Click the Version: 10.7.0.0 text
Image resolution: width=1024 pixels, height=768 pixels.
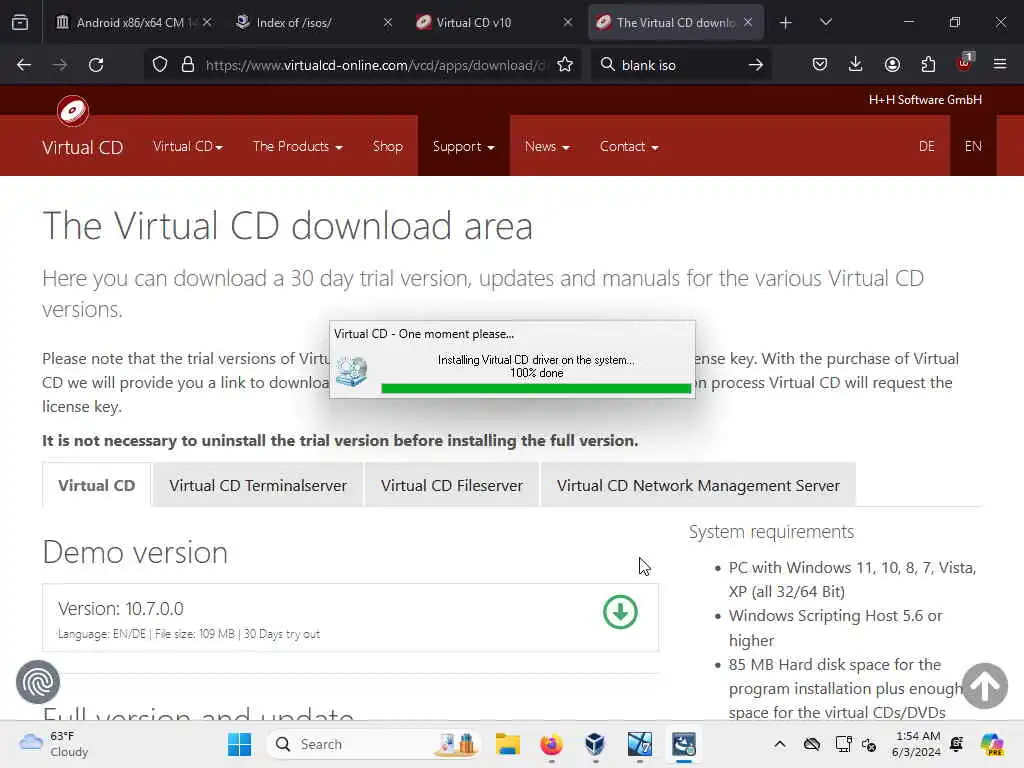[120, 609]
